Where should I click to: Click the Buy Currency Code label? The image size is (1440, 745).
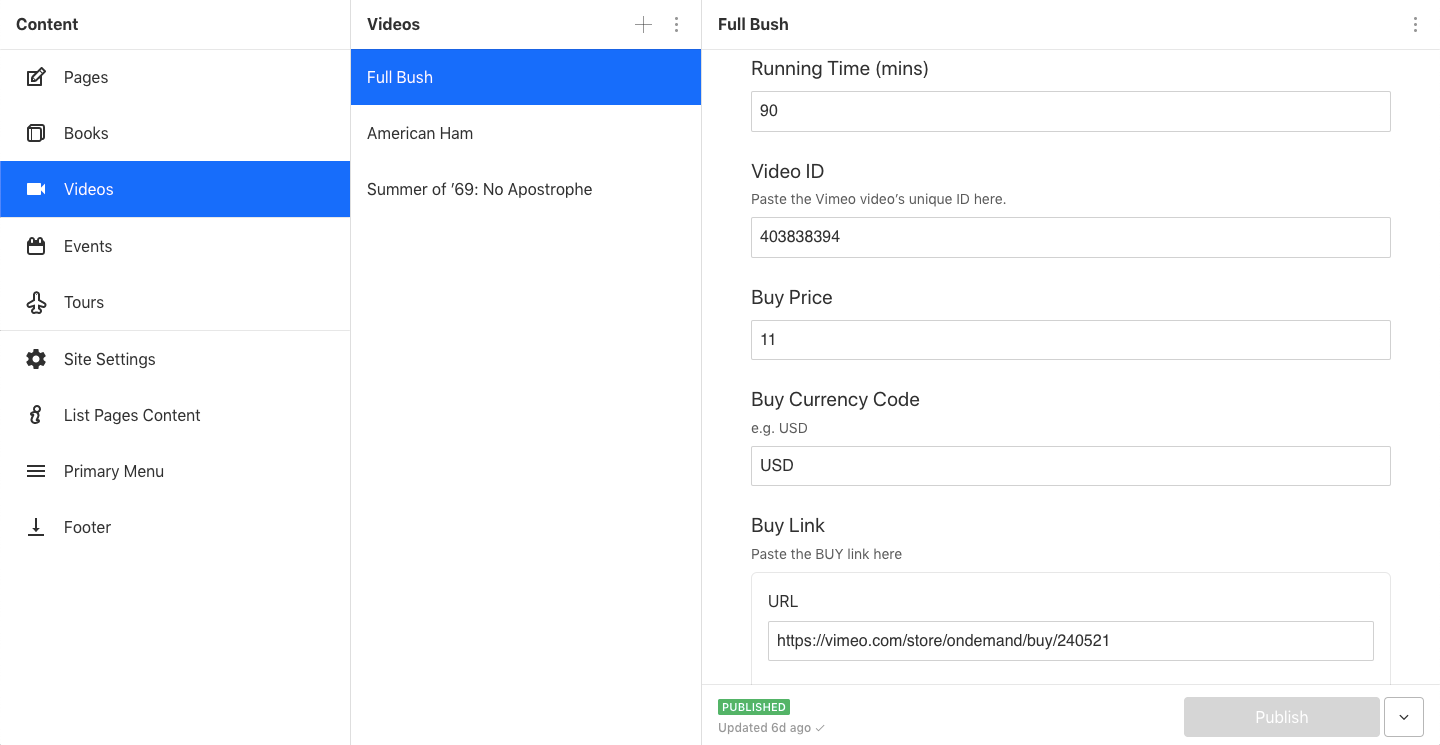click(x=835, y=399)
